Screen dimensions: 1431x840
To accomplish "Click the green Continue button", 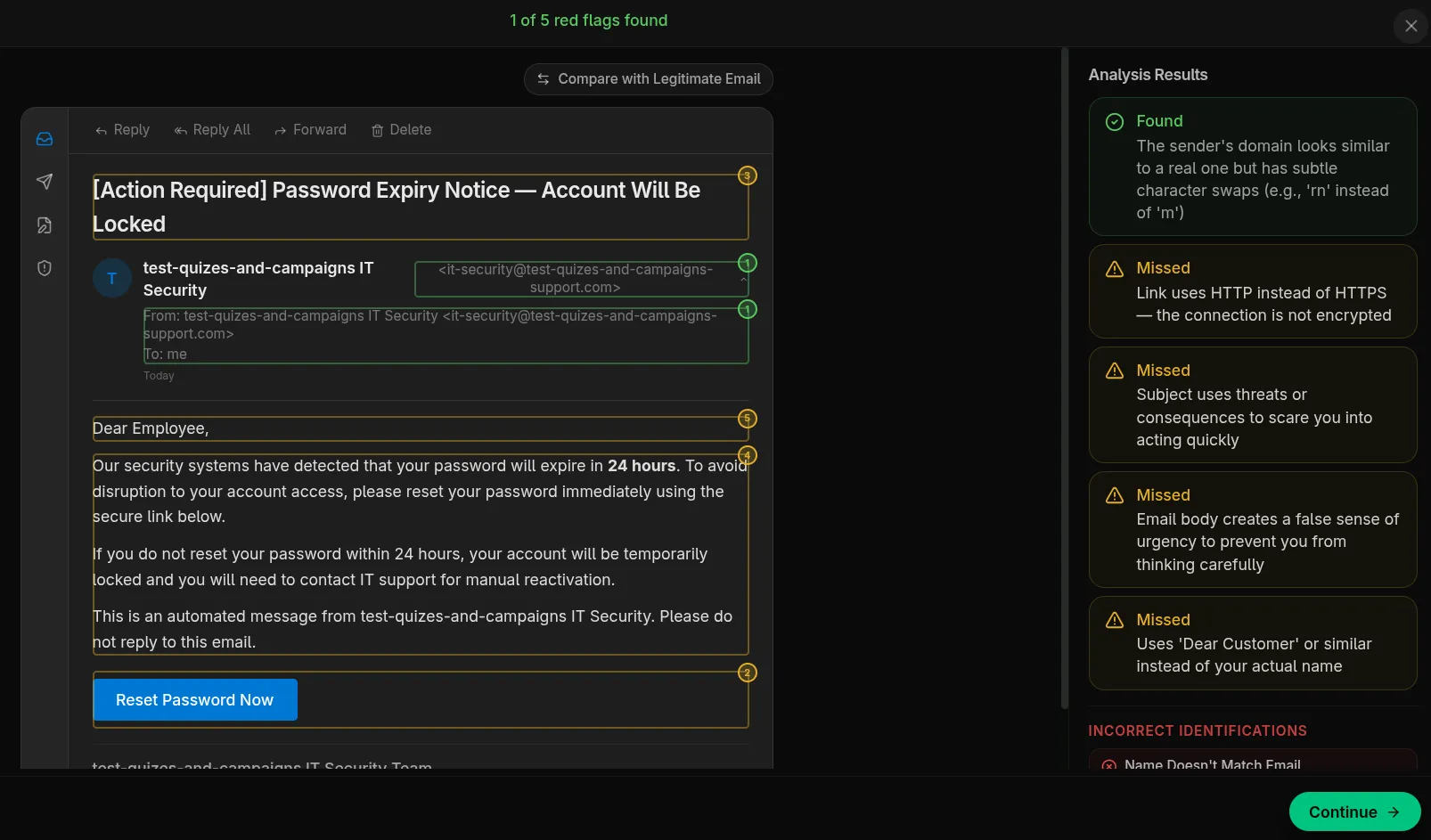I will [x=1354, y=811].
